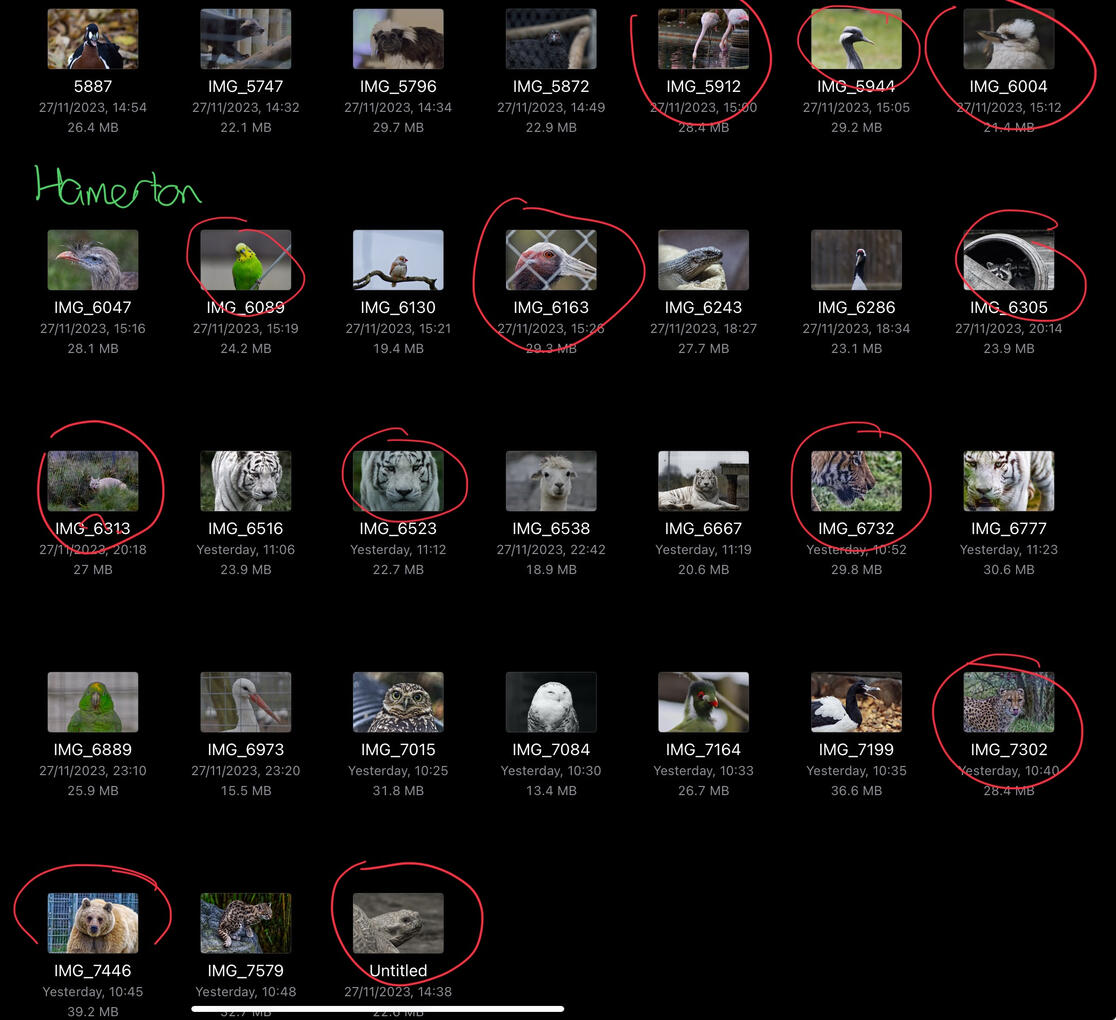Select the IMG_6523 white tiger face thumbnail
1116x1020 pixels.
click(398, 481)
